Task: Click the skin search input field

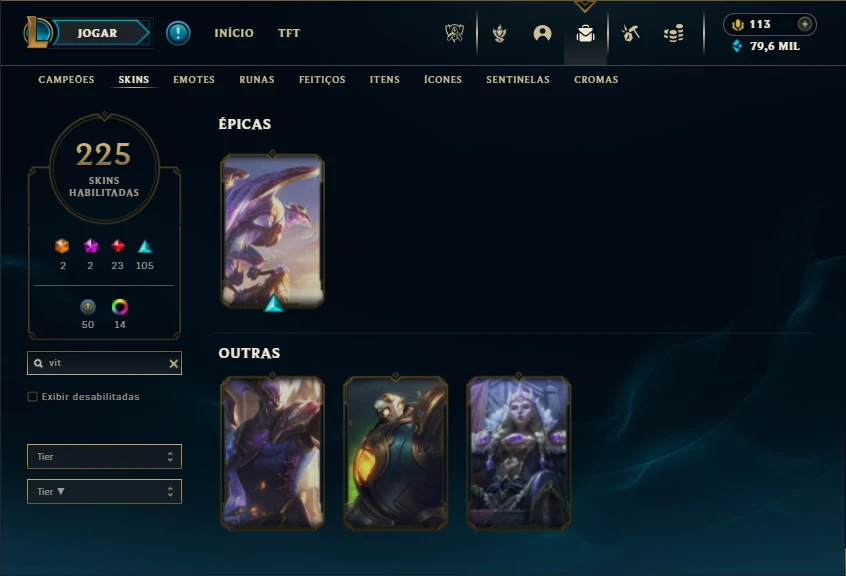Action: 104,363
